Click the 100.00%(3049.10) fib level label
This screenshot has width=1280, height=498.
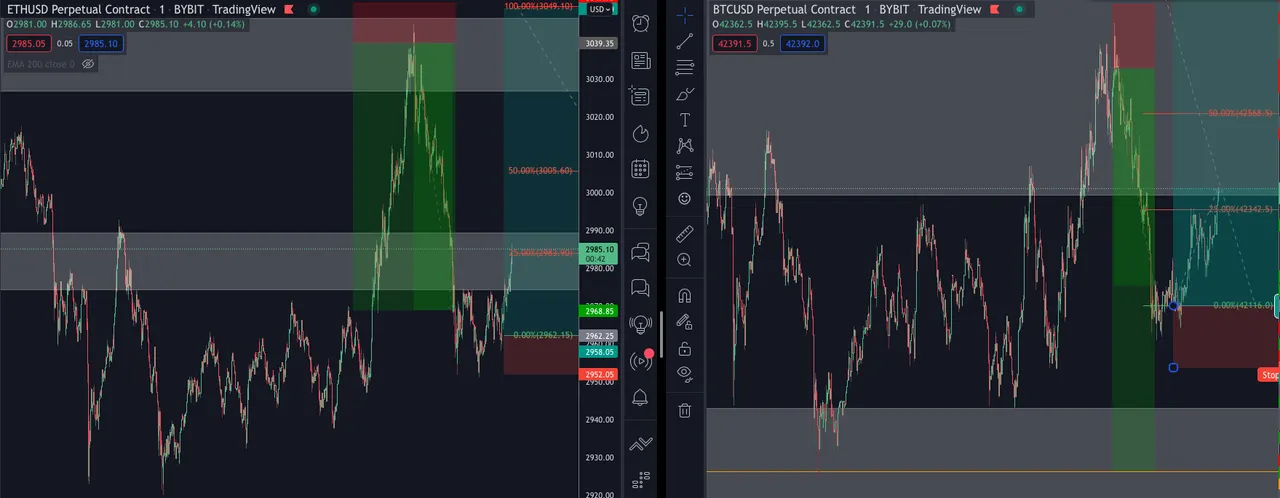coord(539,6)
